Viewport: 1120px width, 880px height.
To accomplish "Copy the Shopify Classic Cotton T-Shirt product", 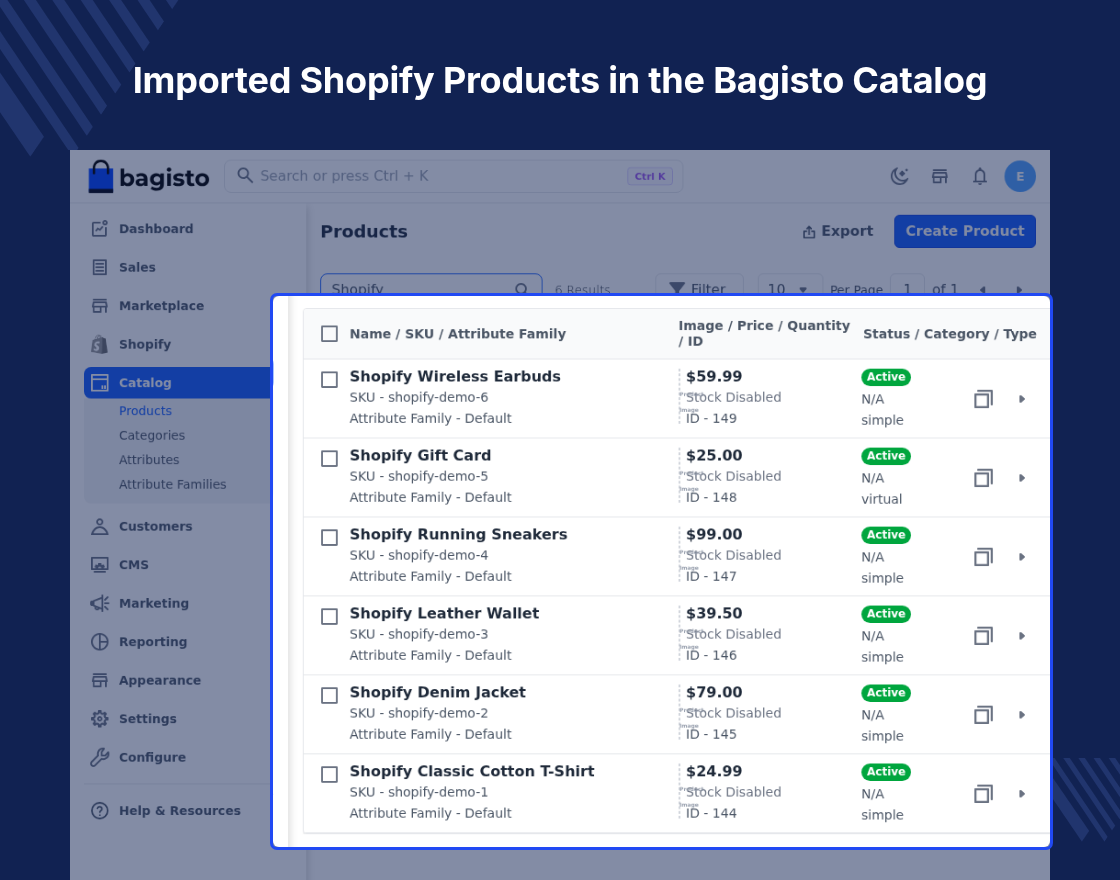I will pyautogui.click(x=984, y=794).
